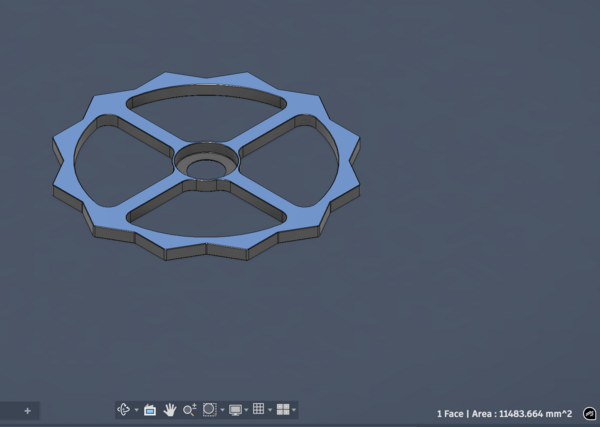The image size is (600, 427).
Task: Click the '1 Face | Area' status text
Action: 504,413
